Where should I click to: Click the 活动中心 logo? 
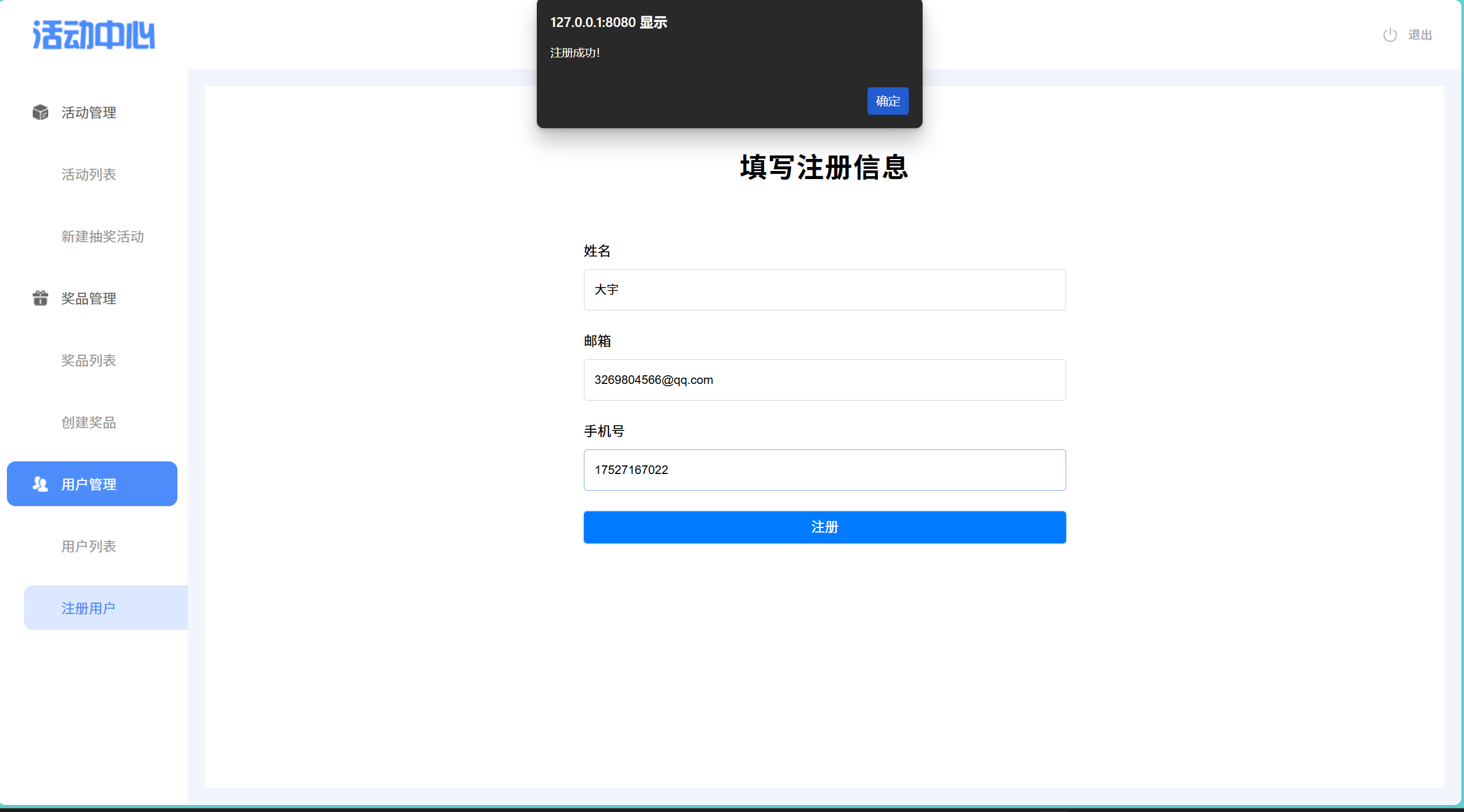[x=94, y=35]
